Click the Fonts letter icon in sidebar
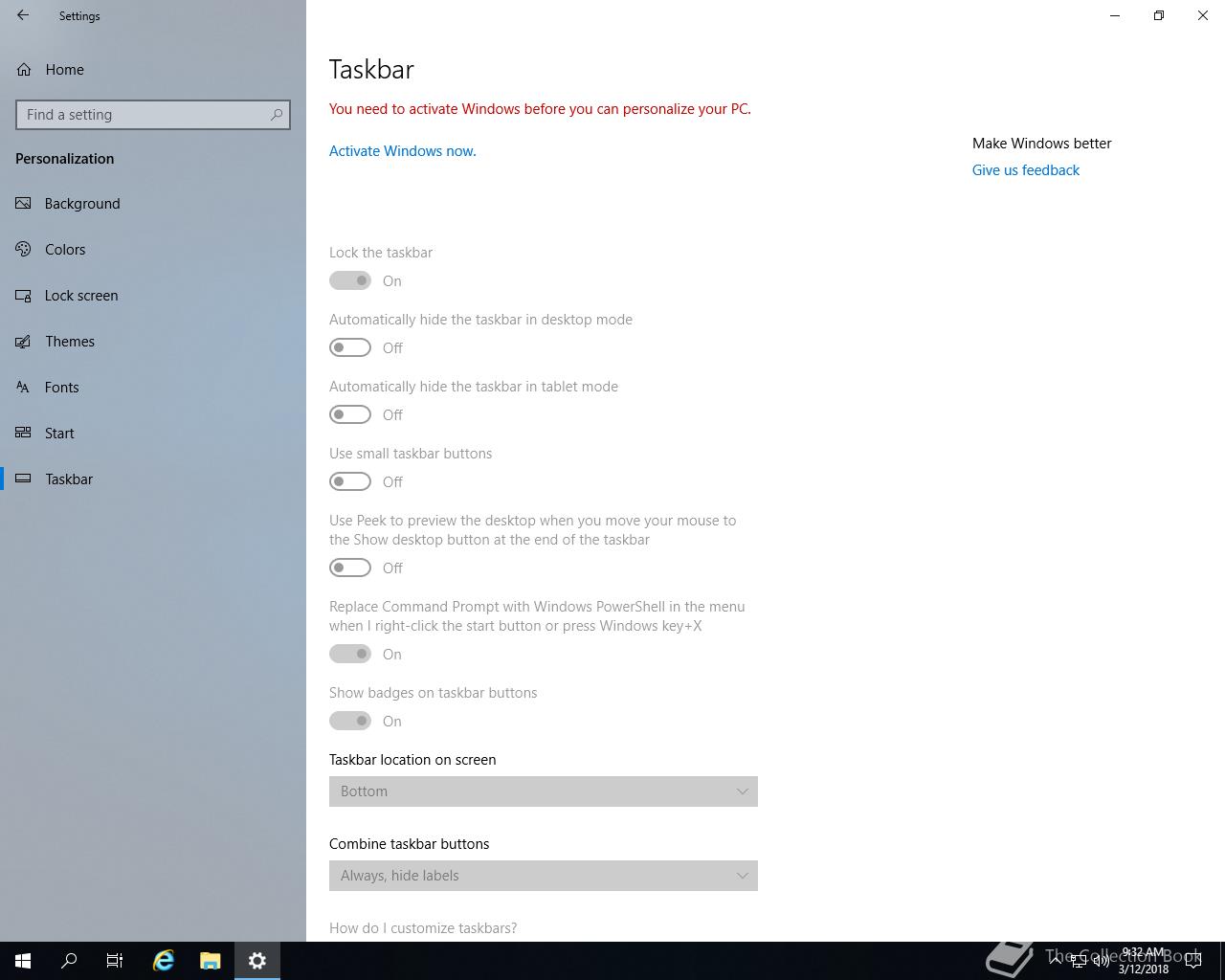Screen dimensions: 1225x980 [23, 387]
